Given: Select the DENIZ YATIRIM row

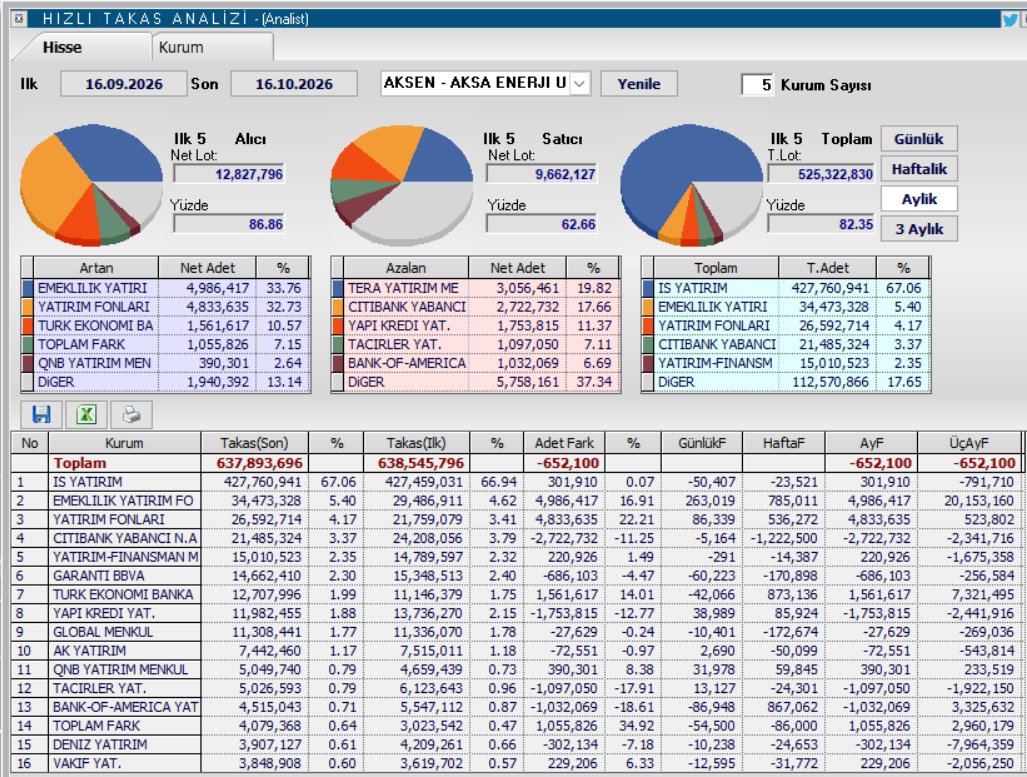Looking at the screenshot, I should [515, 745].
